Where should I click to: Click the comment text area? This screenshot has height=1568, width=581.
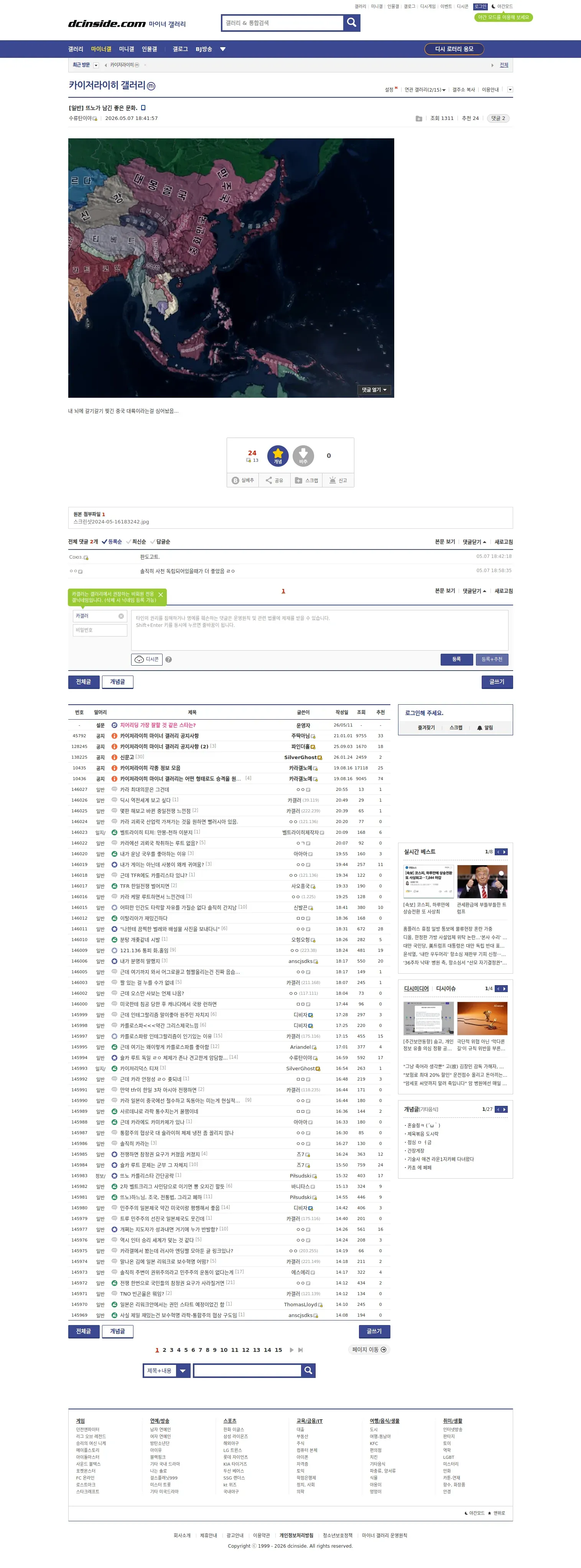(320, 630)
